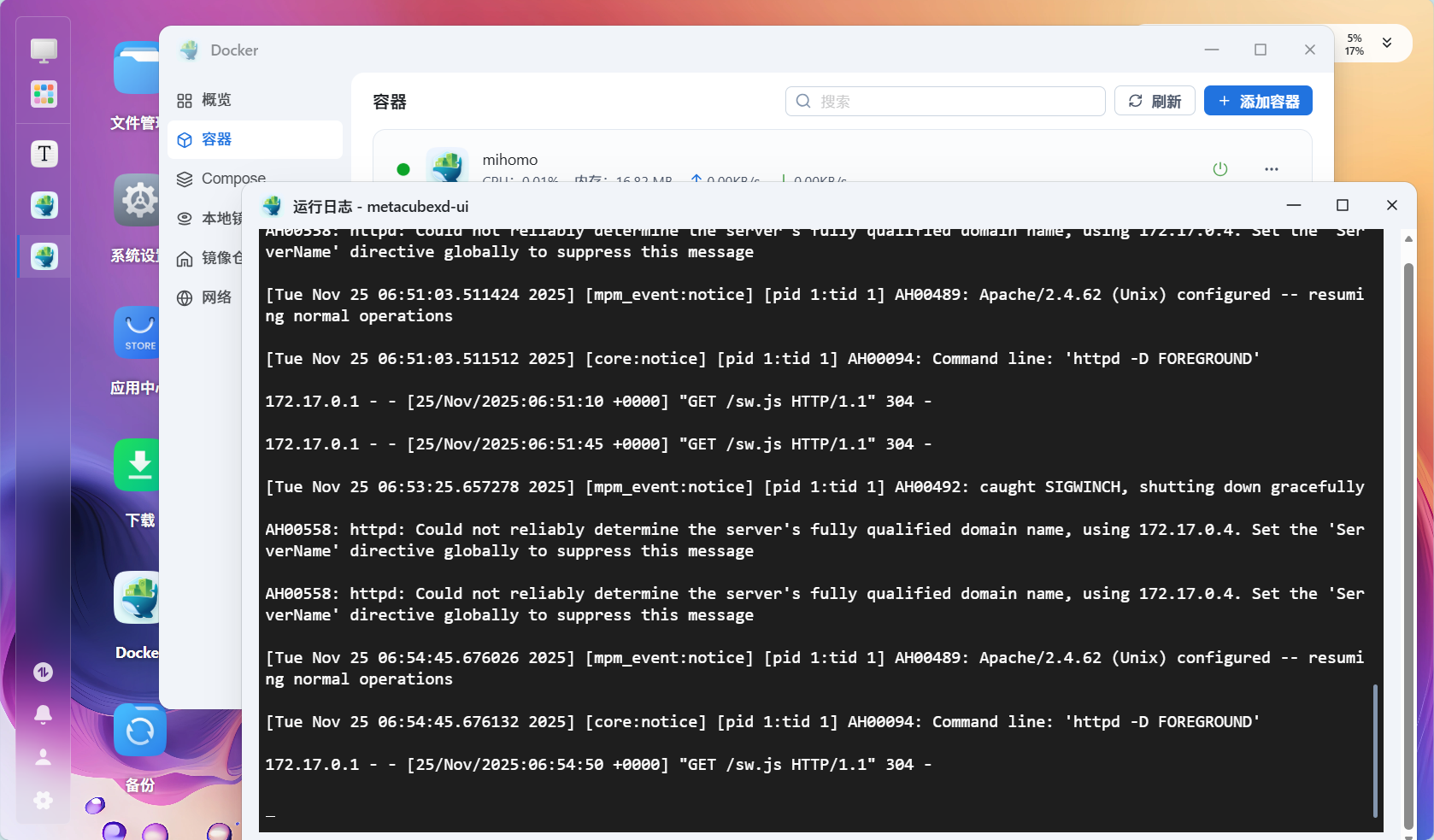Click the show-desktop monitor icon in dock
This screenshot has height=840, width=1434.
(44, 50)
